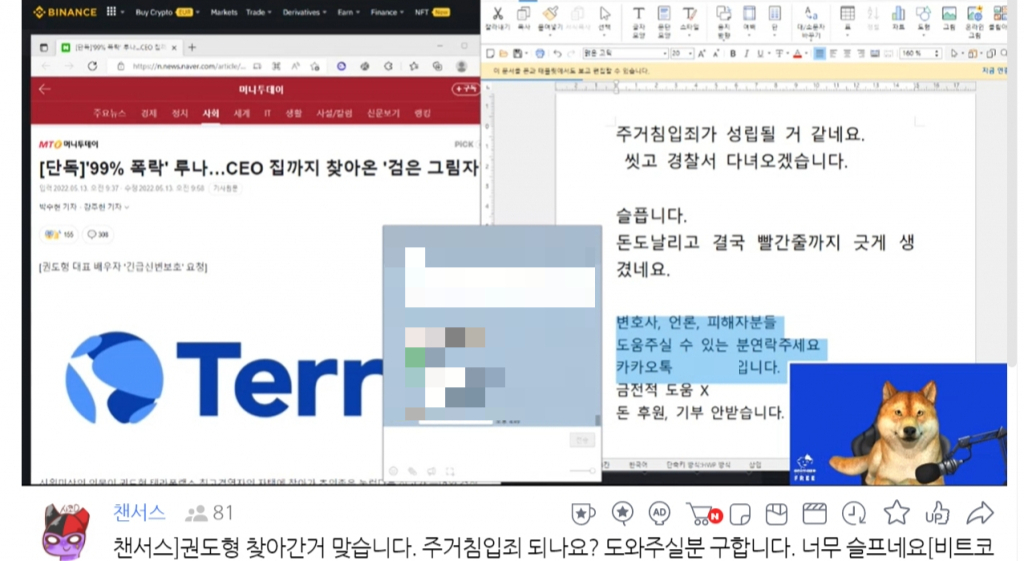Favorite the broadcast with star outline
Image resolution: width=1024 pixels, height=561 pixels.
(896, 513)
